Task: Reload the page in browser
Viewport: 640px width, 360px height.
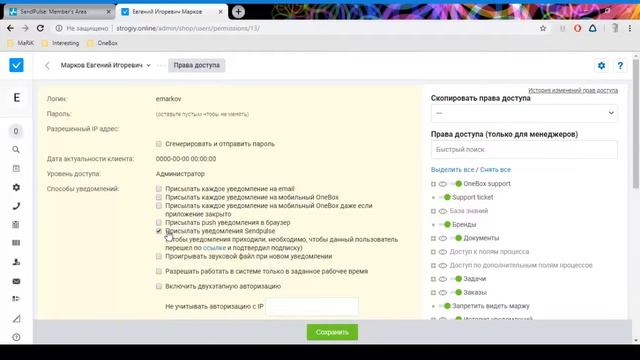Action: (40, 28)
